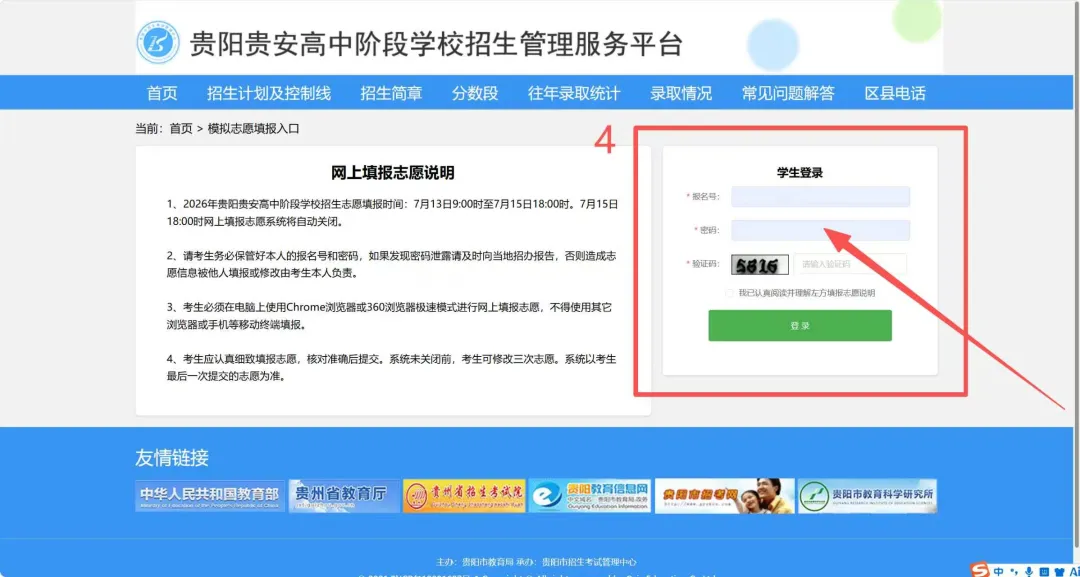Refresh the captcha image 5816

pos(760,265)
